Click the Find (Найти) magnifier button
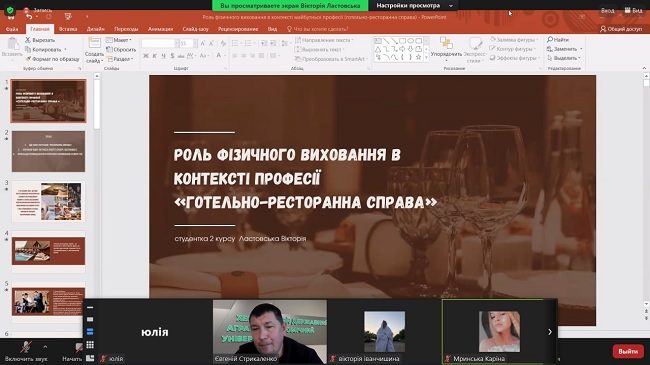Screen dimensions: 650x365 [x=558, y=40]
